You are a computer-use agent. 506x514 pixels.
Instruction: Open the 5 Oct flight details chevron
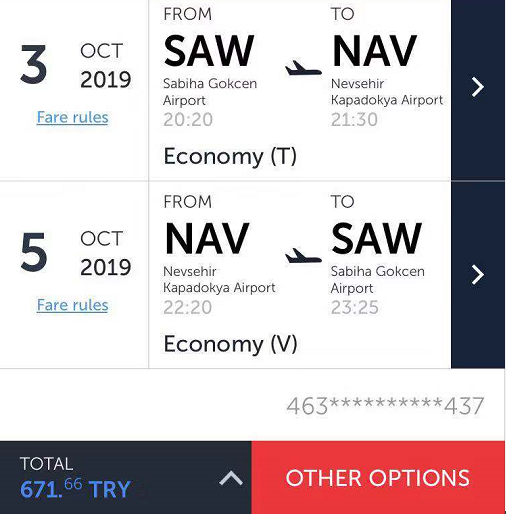tap(478, 275)
